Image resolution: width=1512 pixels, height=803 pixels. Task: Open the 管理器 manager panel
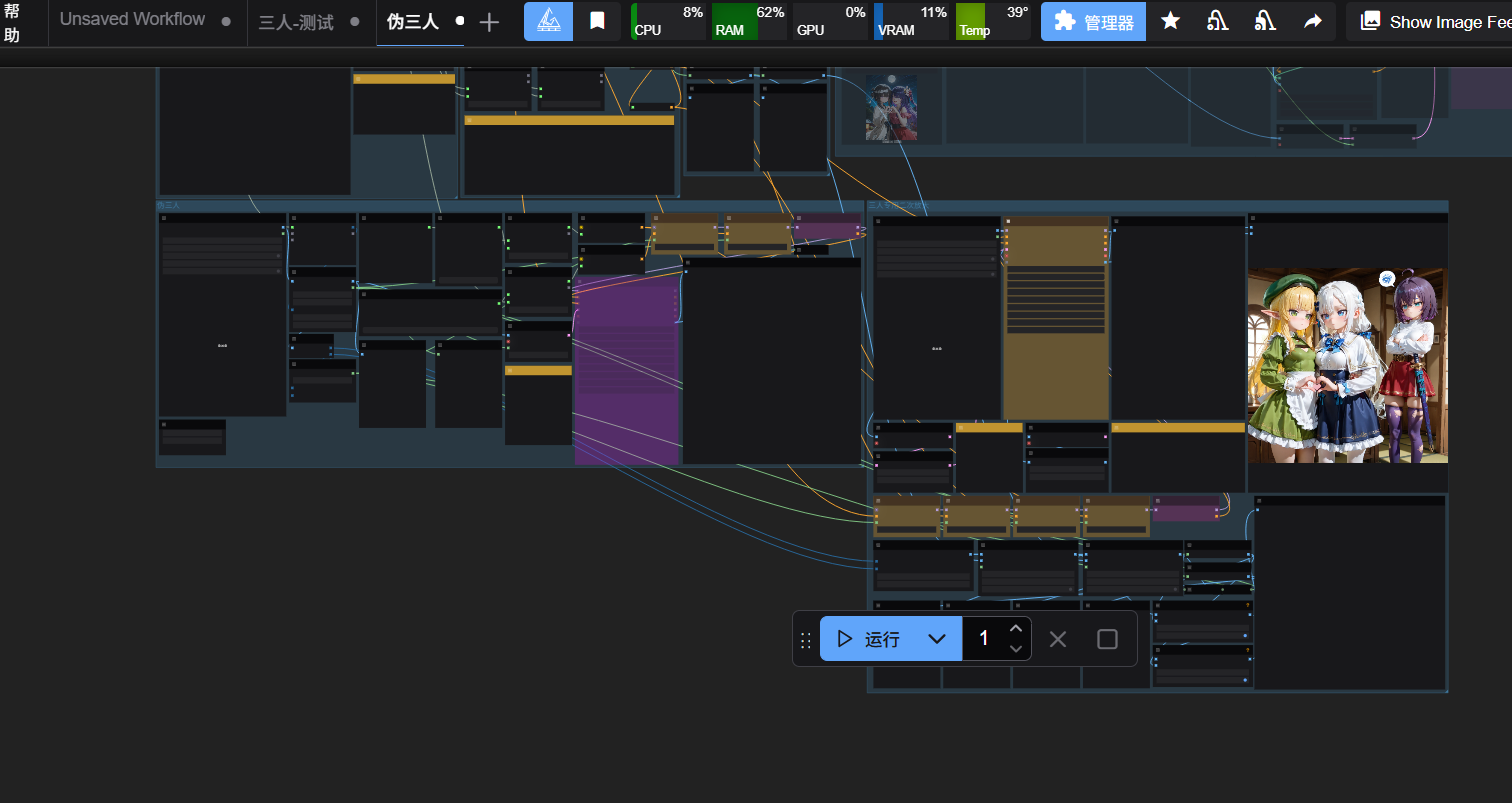pos(1093,21)
